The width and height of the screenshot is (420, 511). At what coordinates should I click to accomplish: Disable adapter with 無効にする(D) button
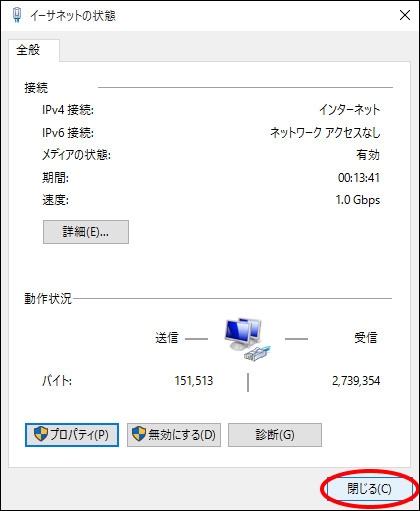(174, 435)
